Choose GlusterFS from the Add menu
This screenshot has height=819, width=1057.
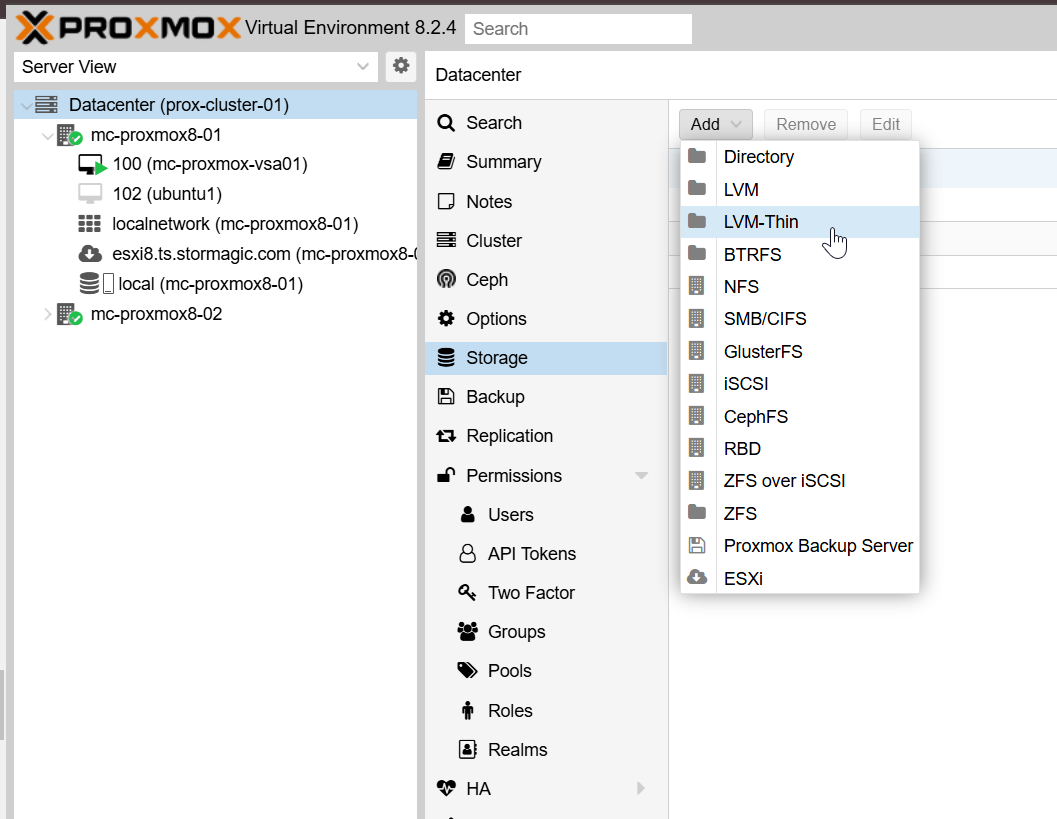[x=799, y=351]
